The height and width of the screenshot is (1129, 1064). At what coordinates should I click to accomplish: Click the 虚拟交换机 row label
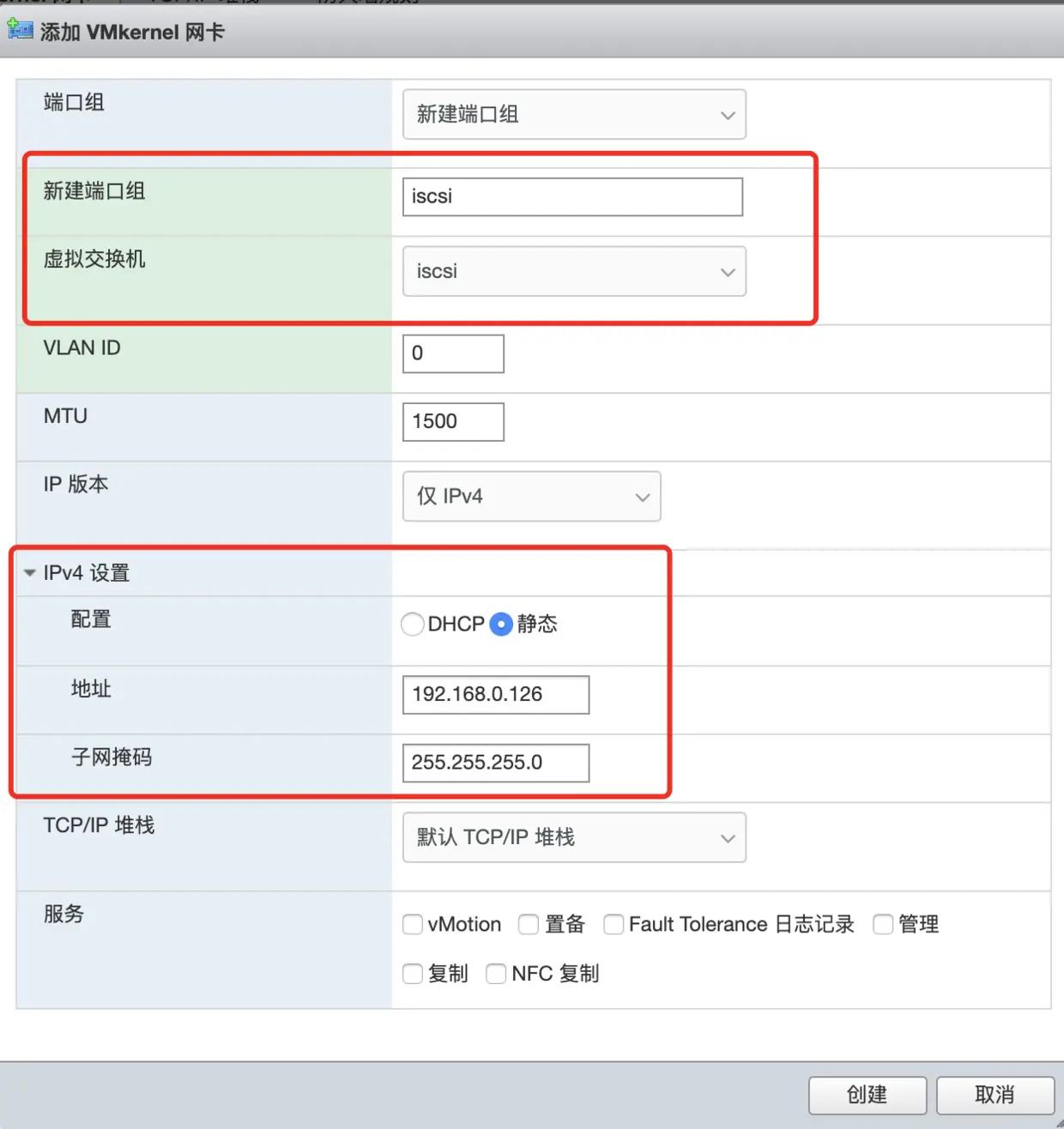94,259
